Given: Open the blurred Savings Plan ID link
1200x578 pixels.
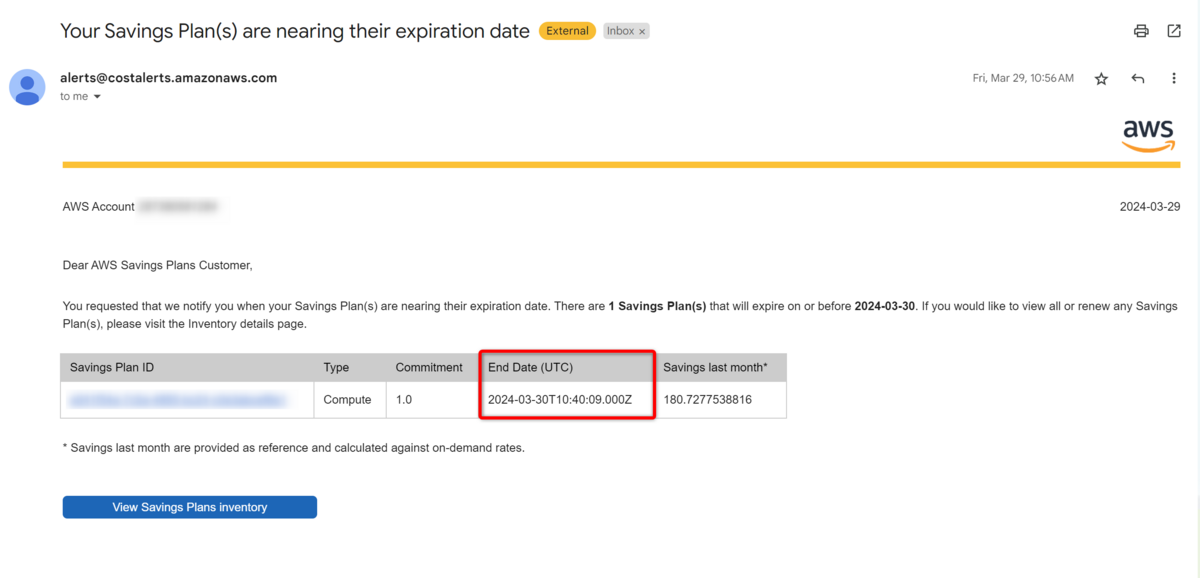Looking at the screenshot, I should [x=177, y=400].
